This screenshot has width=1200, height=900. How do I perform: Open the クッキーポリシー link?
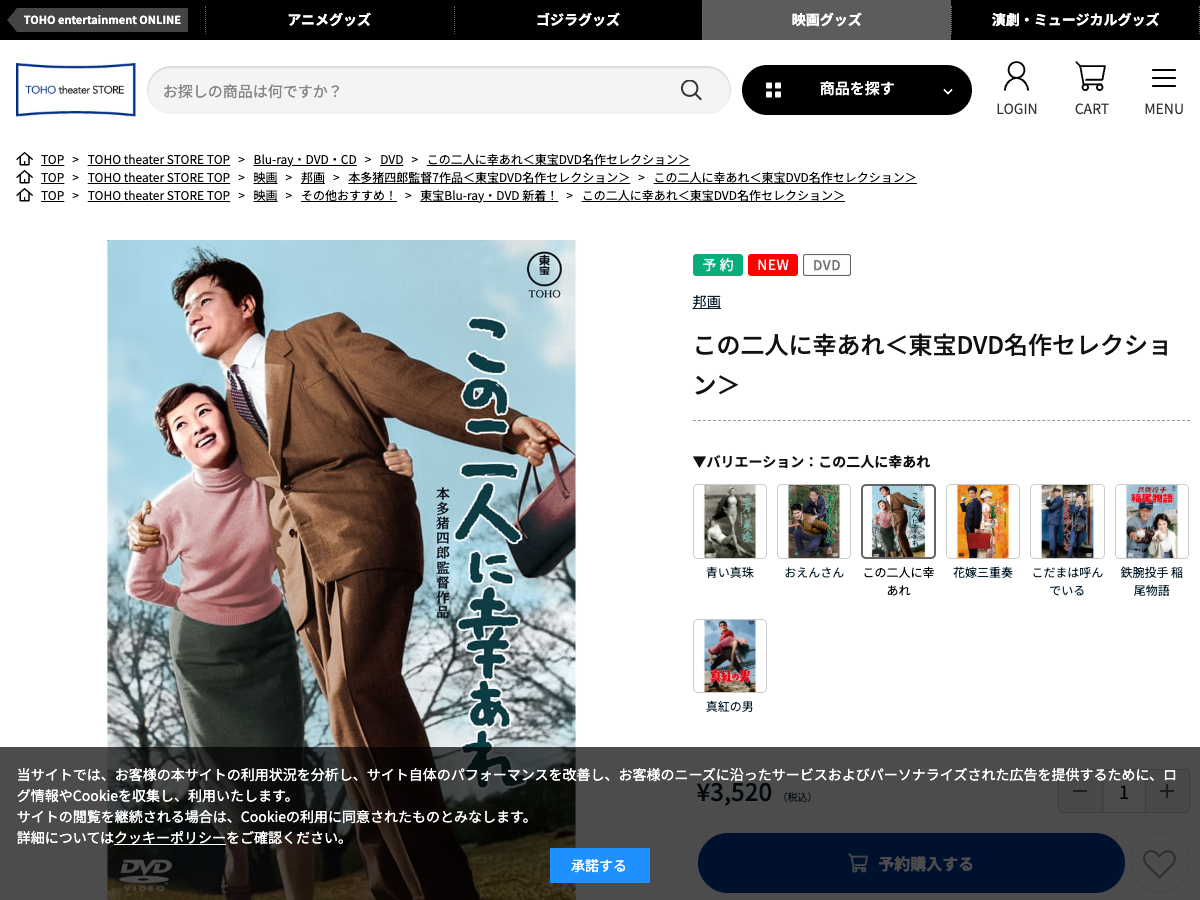[170, 838]
